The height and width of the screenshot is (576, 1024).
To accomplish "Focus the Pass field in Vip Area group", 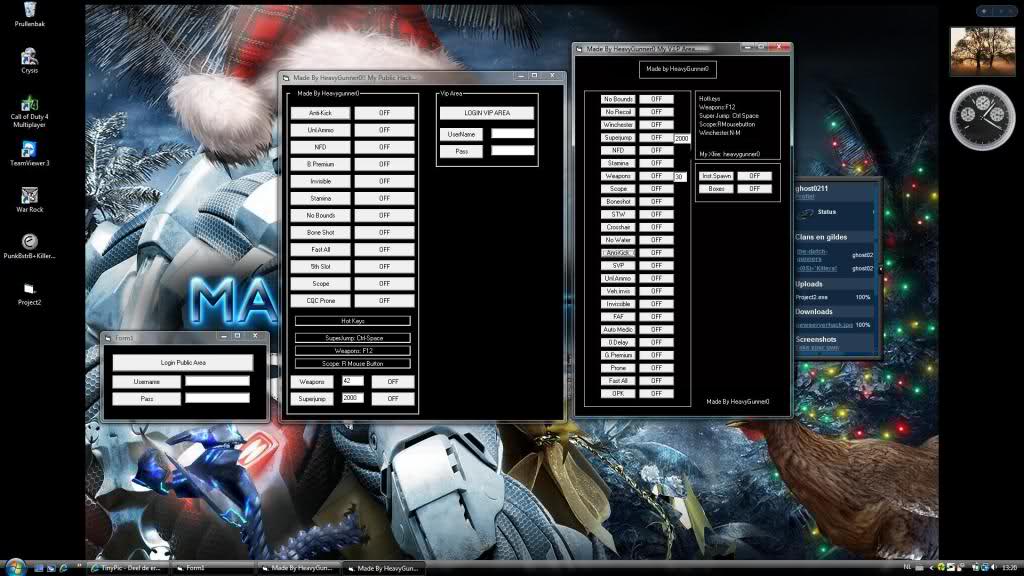I will (x=513, y=150).
